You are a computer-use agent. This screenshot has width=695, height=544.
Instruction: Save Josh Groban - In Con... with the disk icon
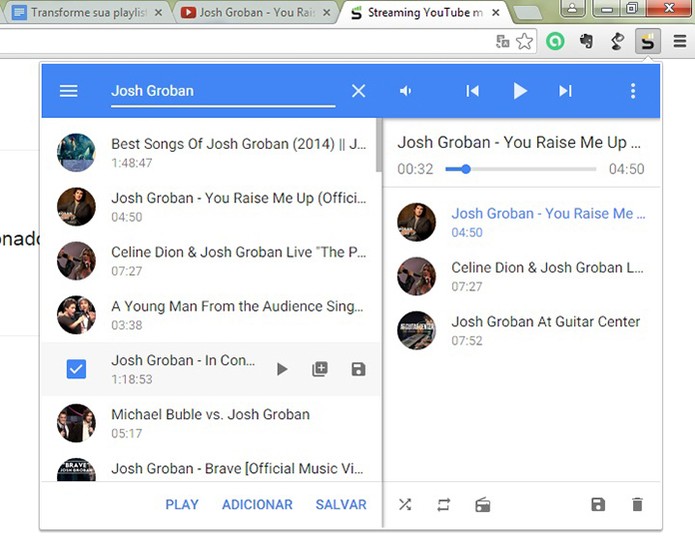point(358,369)
